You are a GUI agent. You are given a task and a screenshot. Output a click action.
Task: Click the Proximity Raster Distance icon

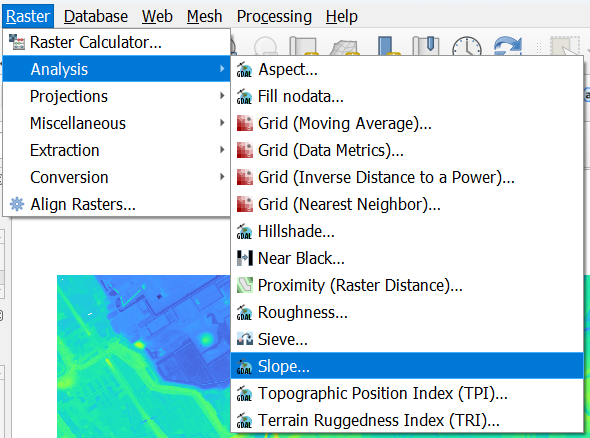(x=245, y=285)
